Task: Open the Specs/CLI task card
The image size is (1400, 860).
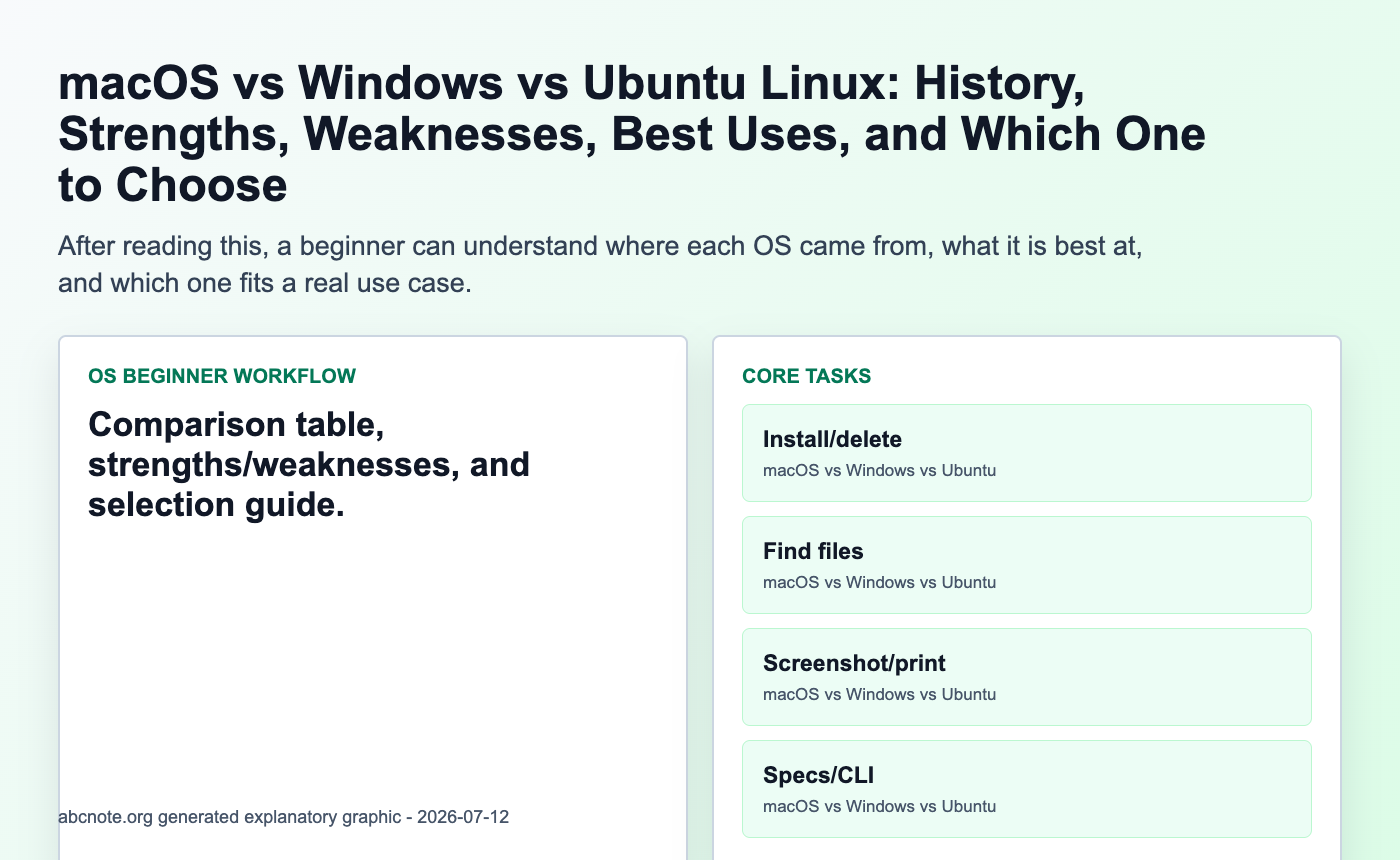Action: (x=1026, y=789)
